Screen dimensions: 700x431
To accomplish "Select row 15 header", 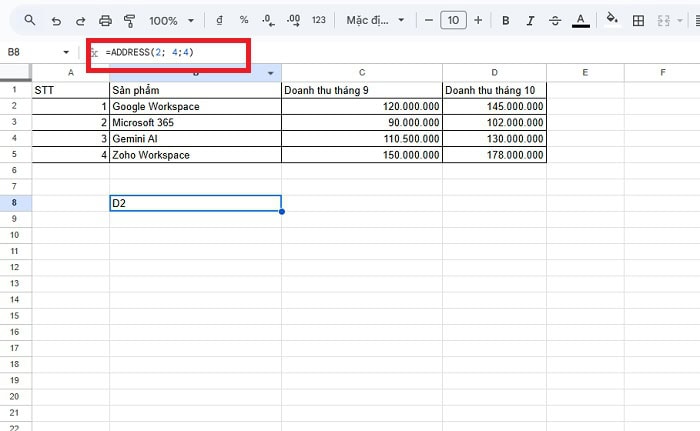I will [x=14, y=316].
